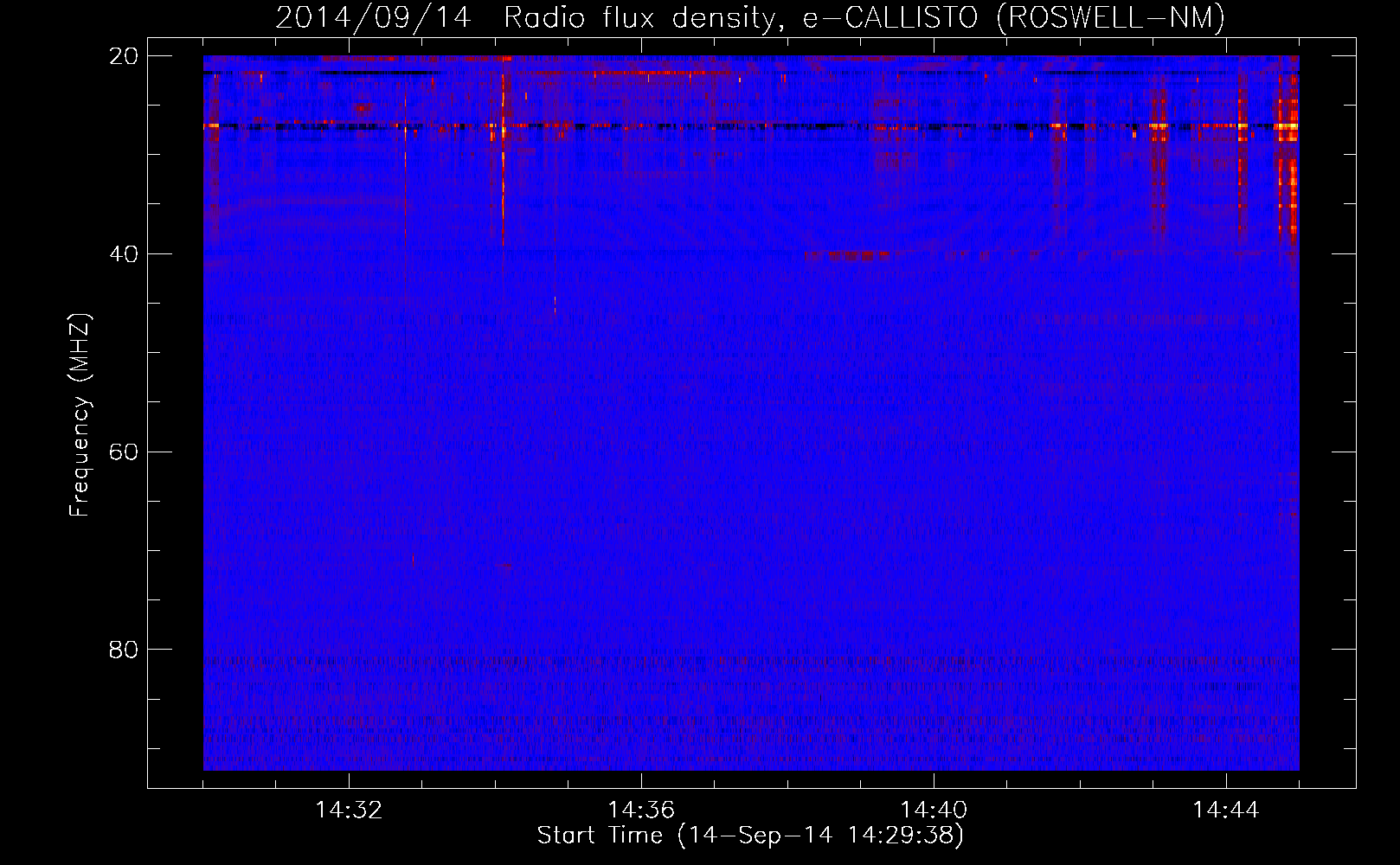
Task: Click the 'Frequency (MHZ)' y-axis label
Action: click(x=80, y=415)
